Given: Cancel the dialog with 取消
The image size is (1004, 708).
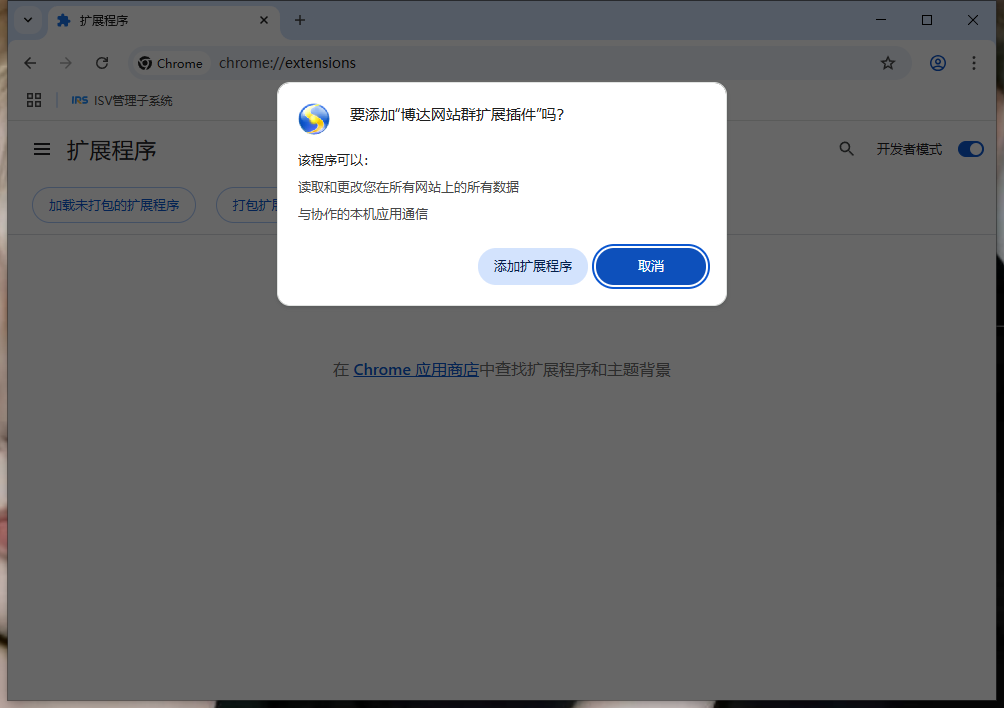Looking at the screenshot, I should point(651,266).
